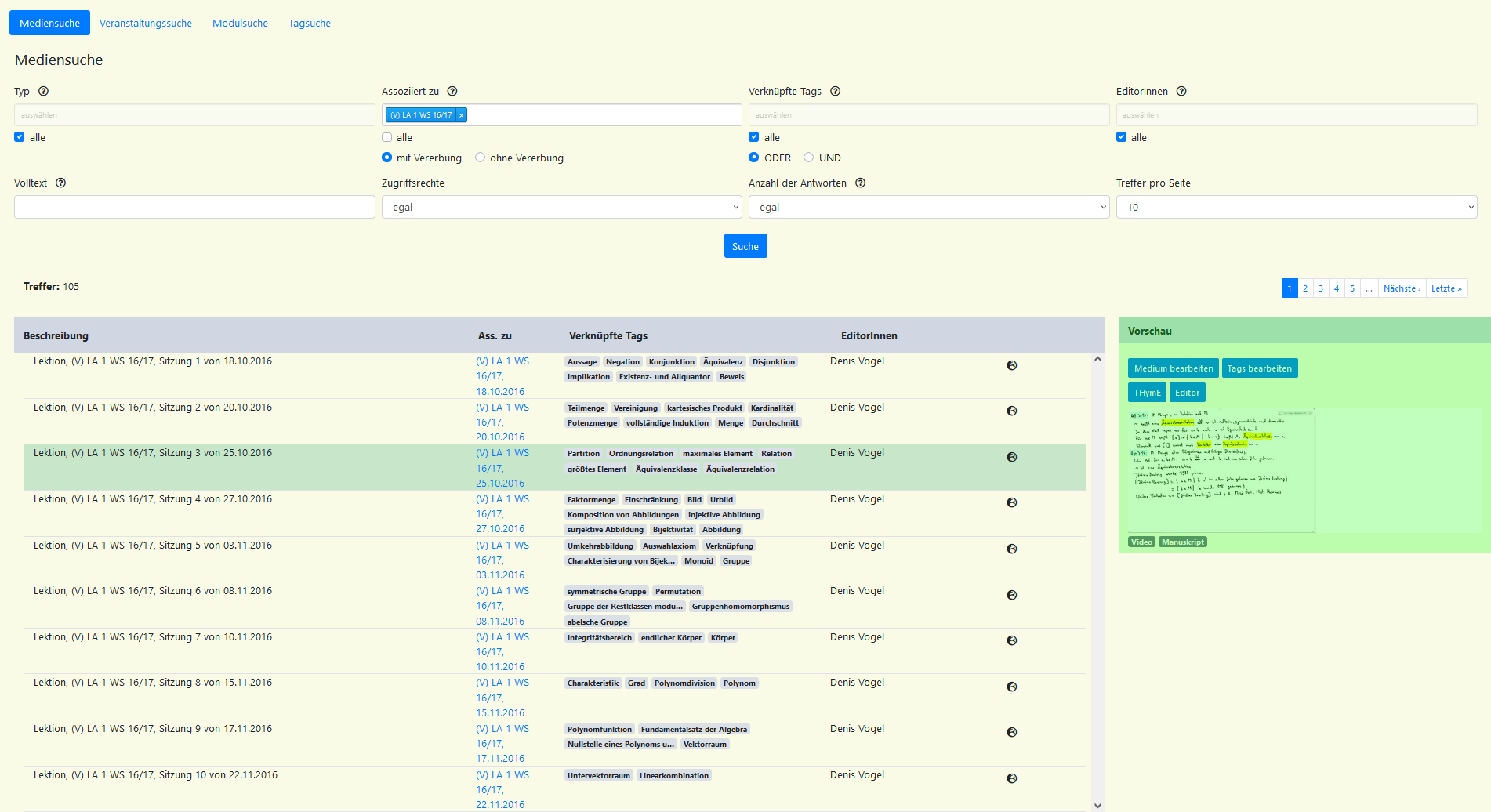This screenshot has height=812, width=1491.
Task: Remove the (V) LA 1 WS 16/17 chip
Action: click(462, 115)
